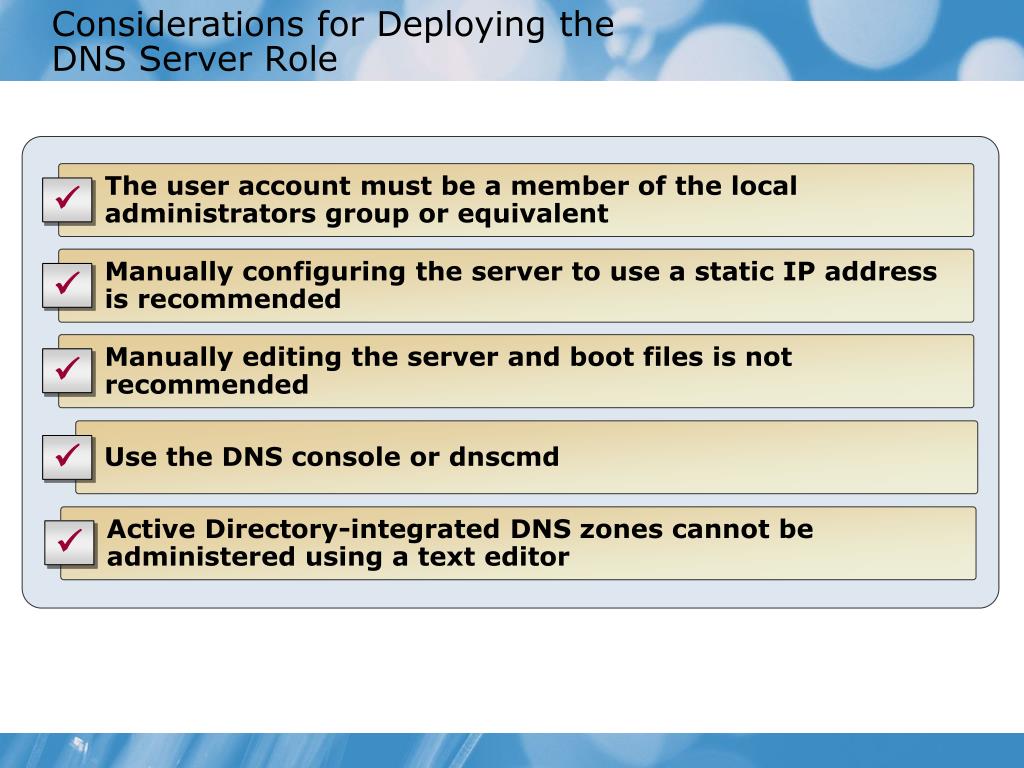Click text "Active Directory-integrated DNS zones cannot be"
The height and width of the screenshot is (768, 1024).
460,529
